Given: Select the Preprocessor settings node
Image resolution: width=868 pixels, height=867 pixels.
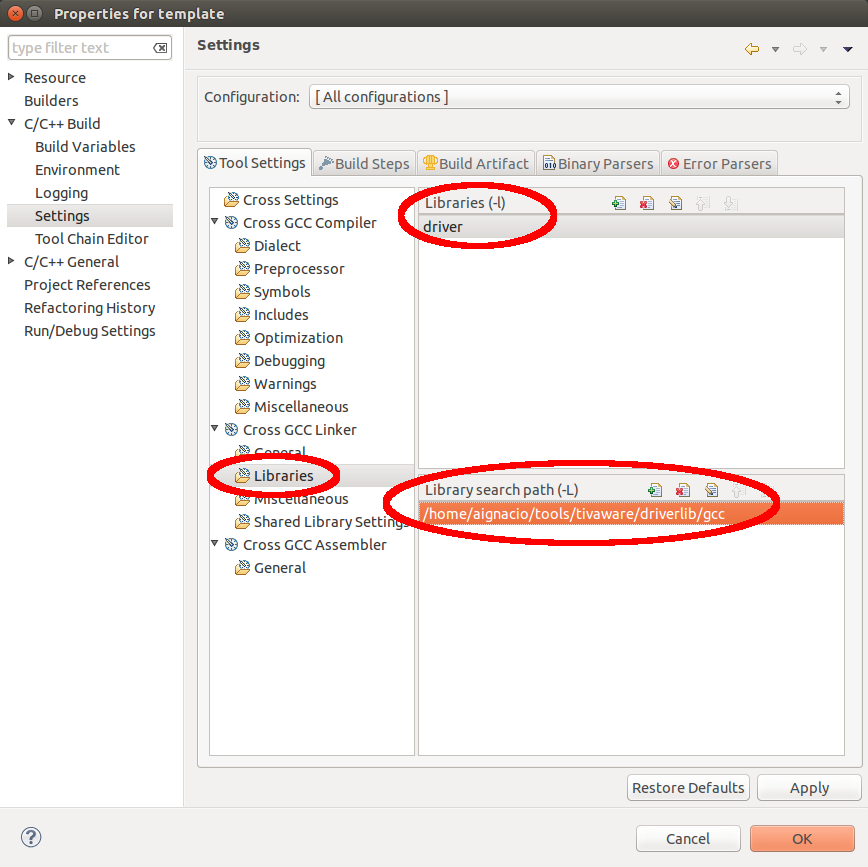Looking at the screenshot, I should coord(299,268).
